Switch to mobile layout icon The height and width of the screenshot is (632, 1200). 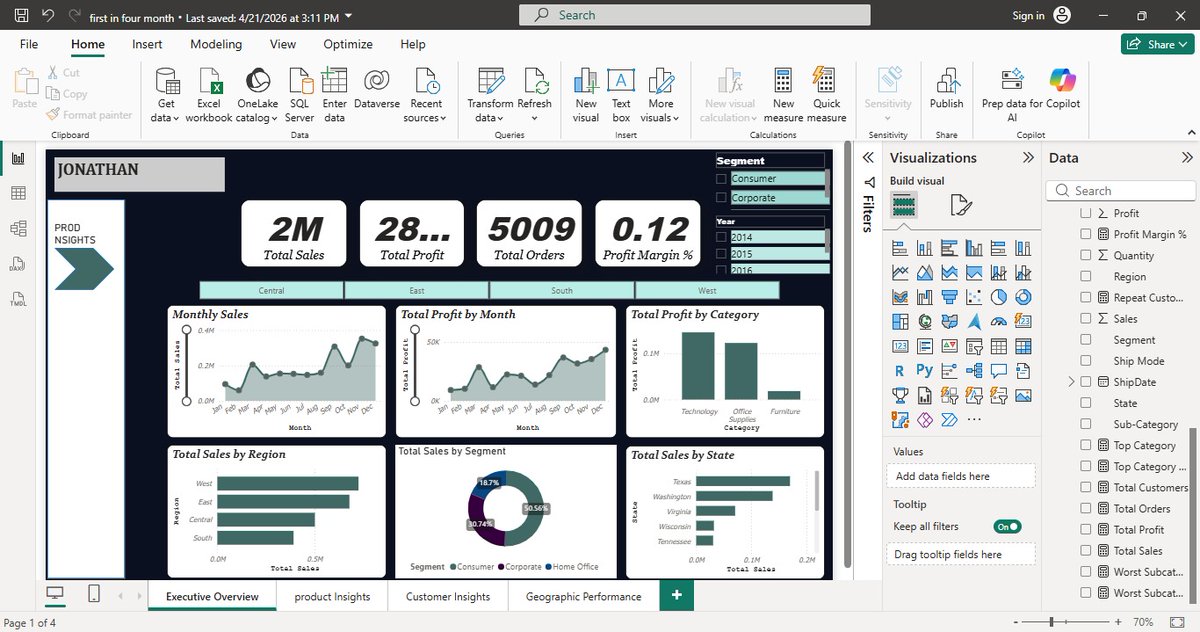click(94, 595)
